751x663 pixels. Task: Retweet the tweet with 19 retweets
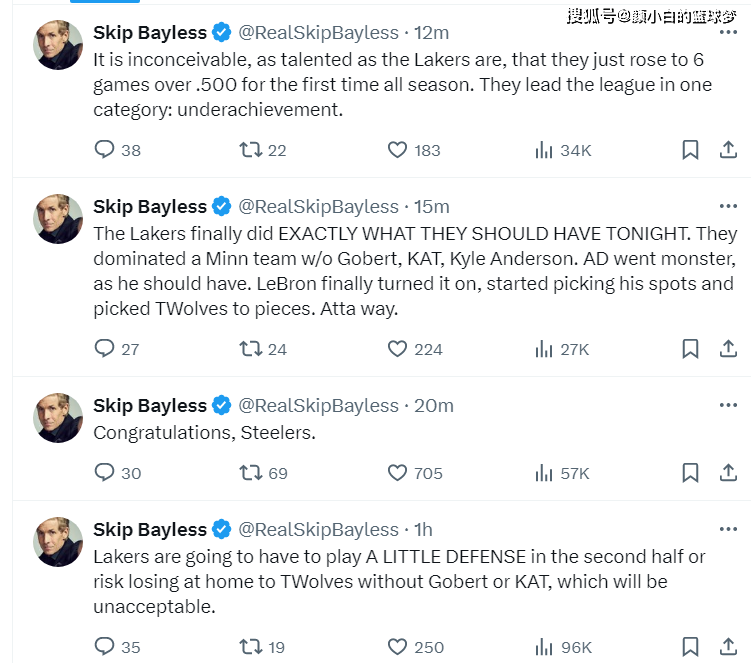coord(250,647)
